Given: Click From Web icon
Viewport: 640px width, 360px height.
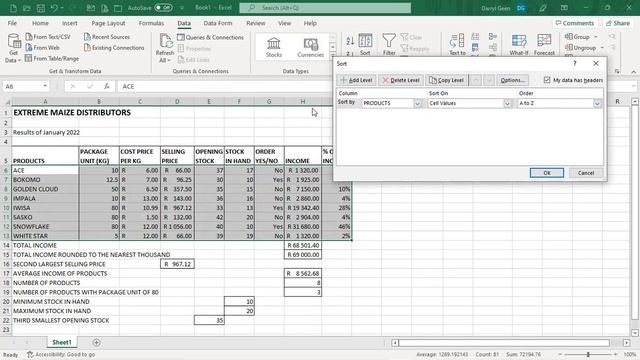Looking at the screenshot, I should pos(29,48).
